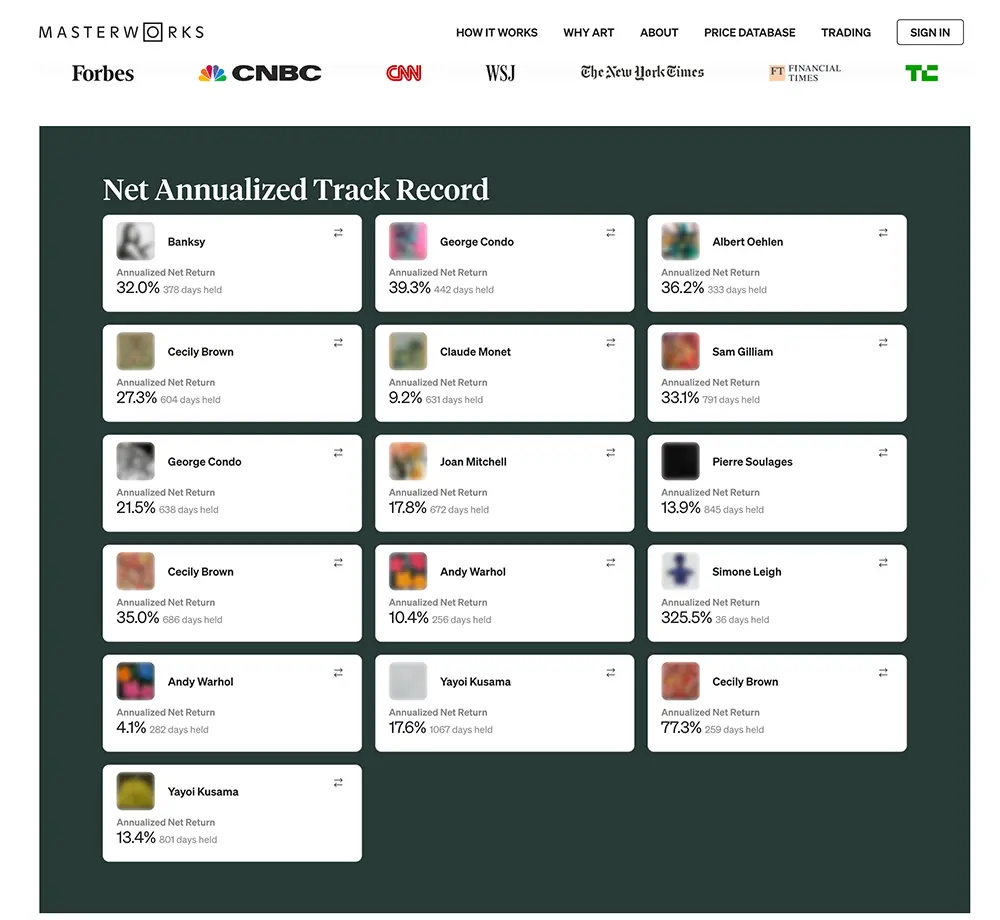This screenshot has width=1000, height=920.
Task: Select the Banksy artist name
Action: (186, 242)
